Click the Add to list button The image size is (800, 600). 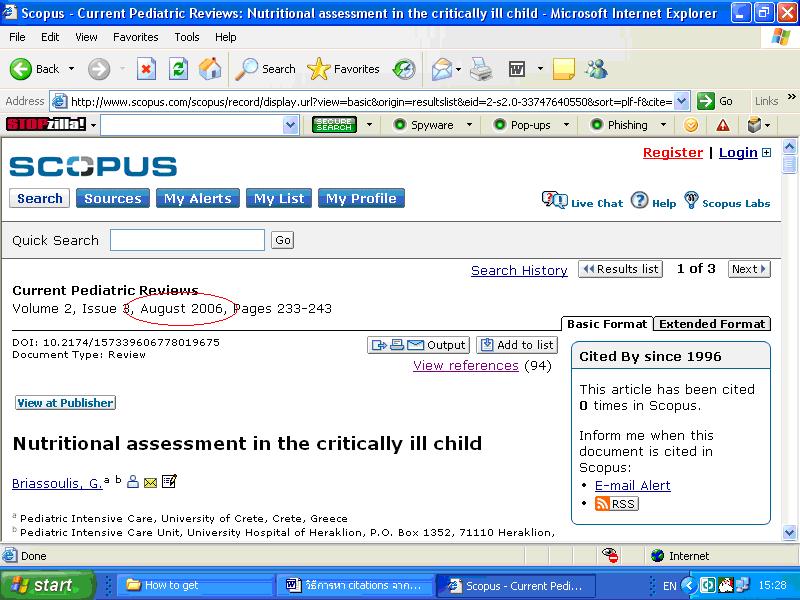(x=517, y=345)
